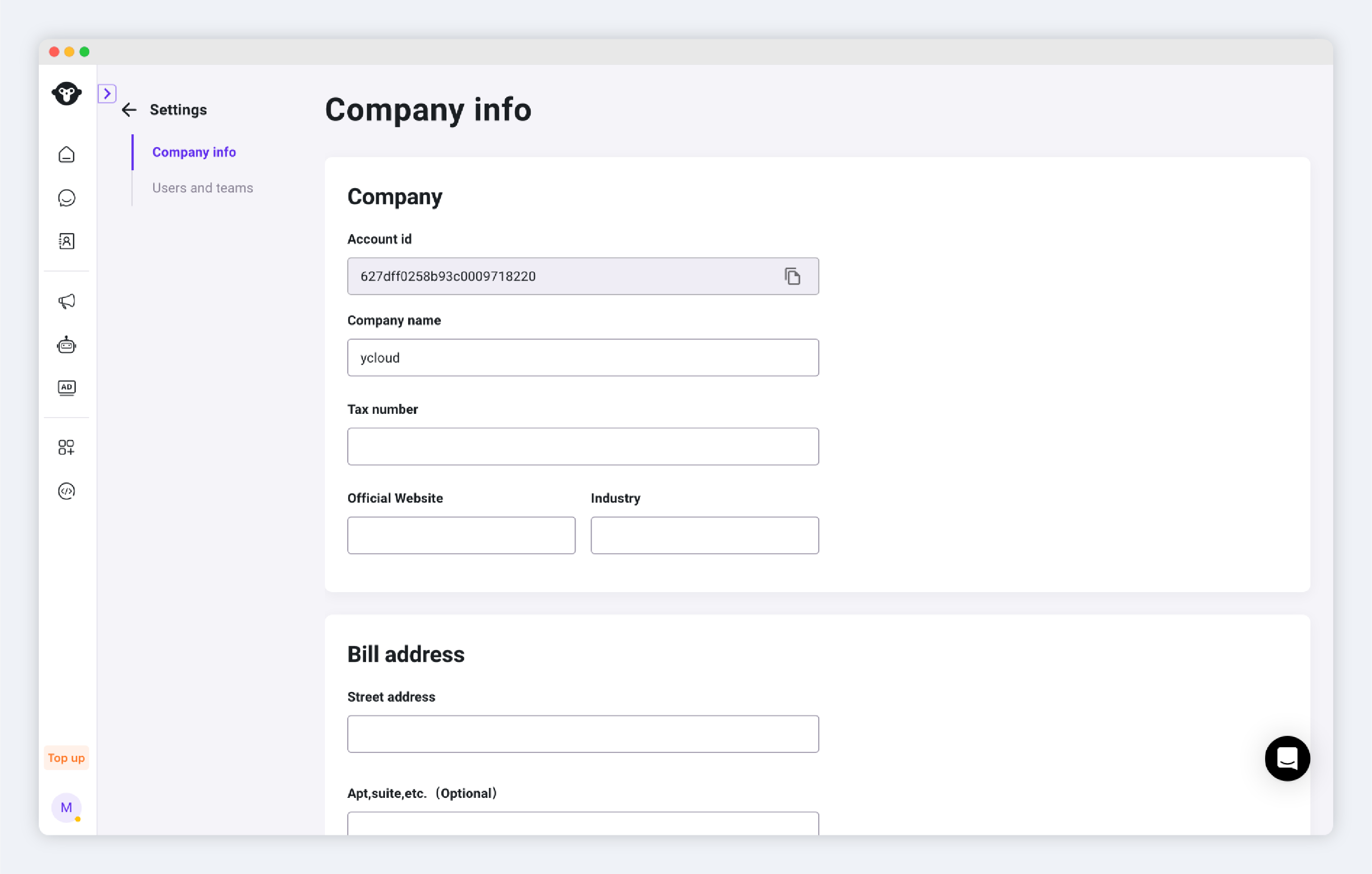Open the Developers code icon
Viewport: 1372px width, 874px height.
point(67,490)
